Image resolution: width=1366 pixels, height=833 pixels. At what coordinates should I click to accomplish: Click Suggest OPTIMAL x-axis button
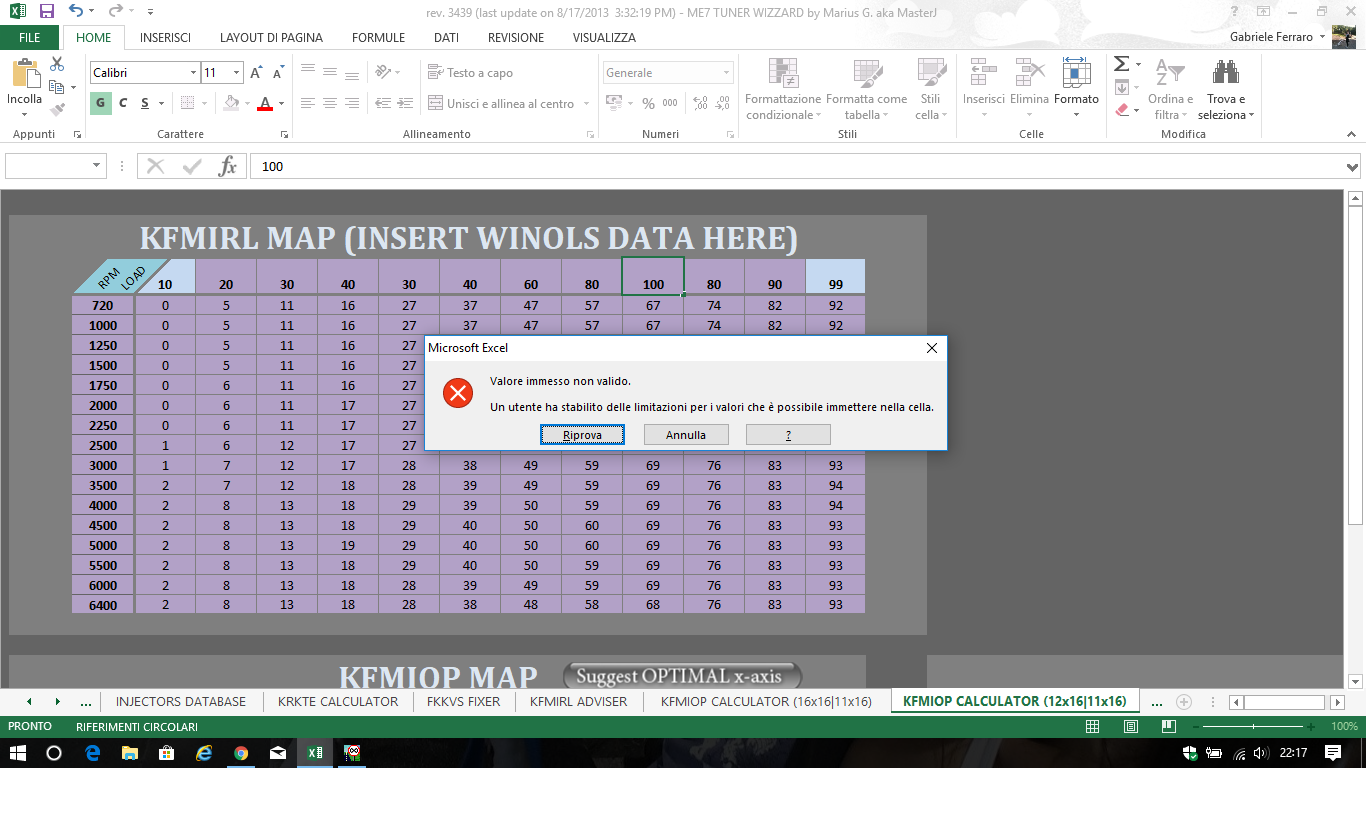click(x=682, y=676)
